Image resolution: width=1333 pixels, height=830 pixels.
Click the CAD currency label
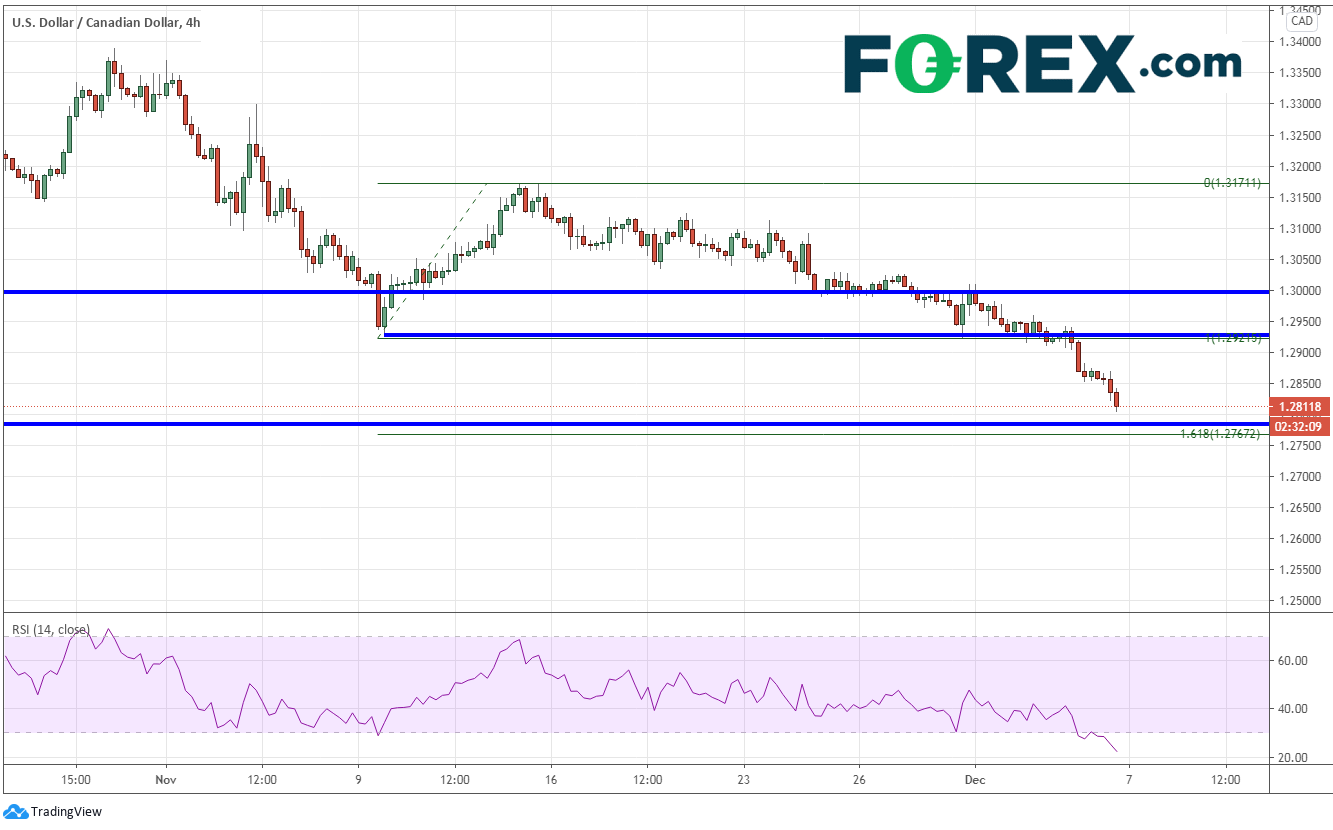pyautogui.click(x=1301, y=21)
